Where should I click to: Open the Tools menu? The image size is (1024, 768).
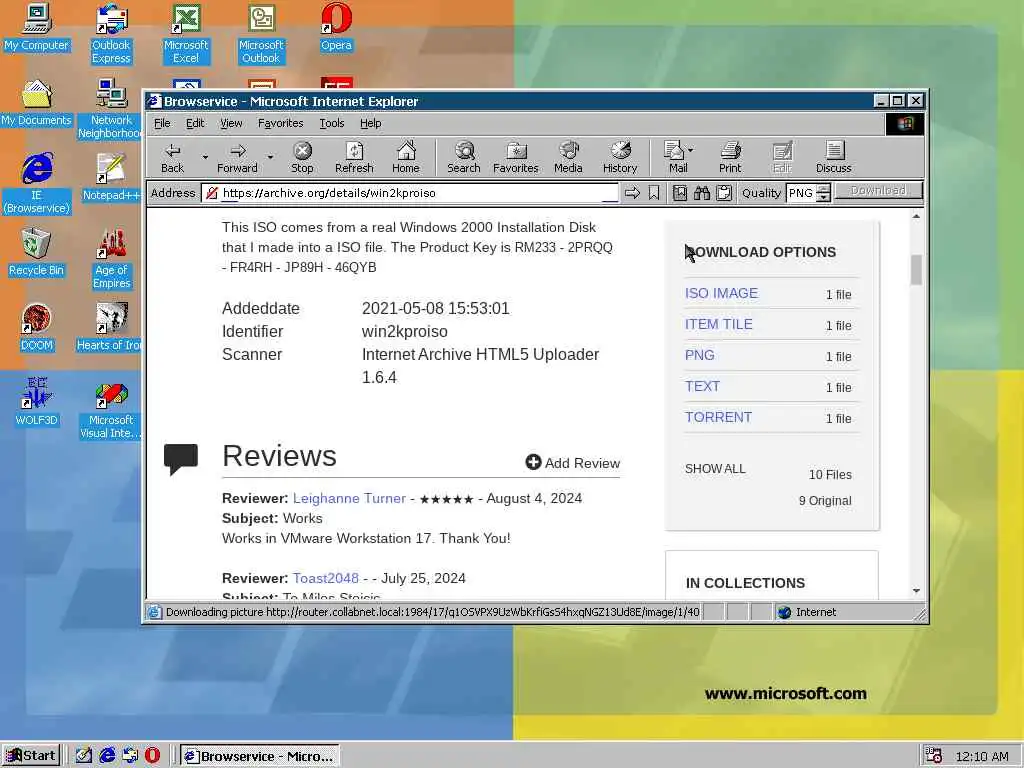[x=331, y=123]
